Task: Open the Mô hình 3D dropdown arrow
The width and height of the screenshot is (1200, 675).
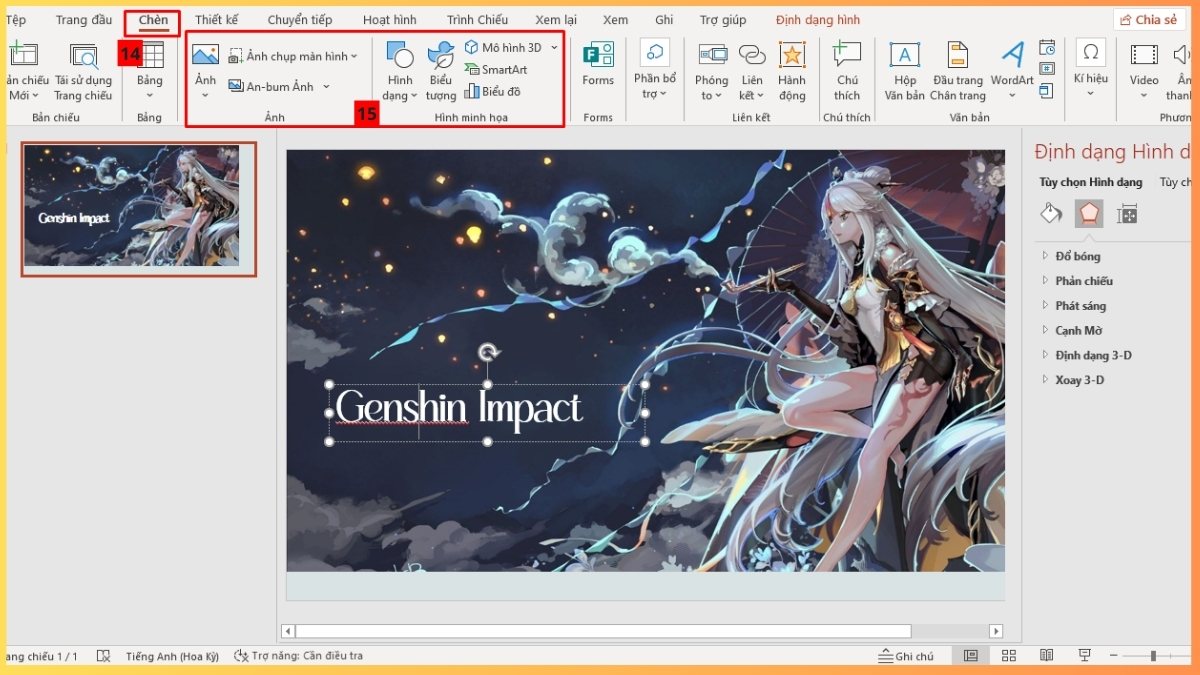Action: [x=555, y=46]
